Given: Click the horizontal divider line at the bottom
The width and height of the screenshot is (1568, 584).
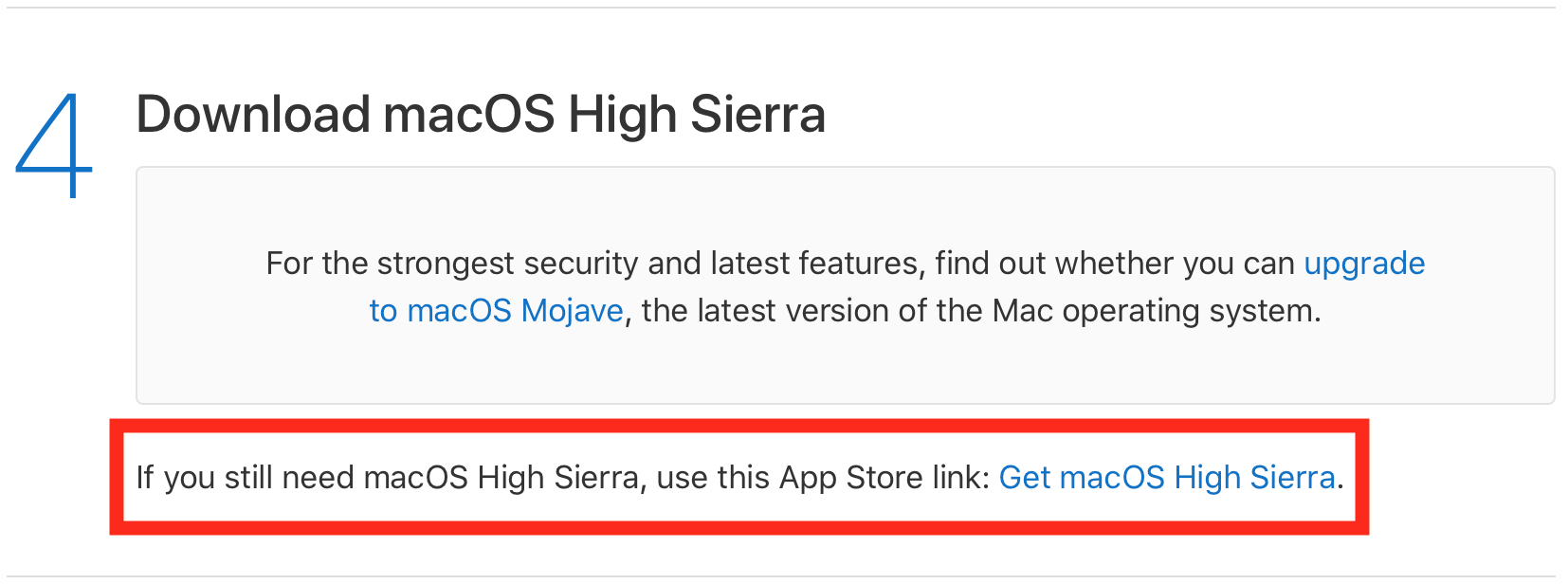Looking at the screenshot, I should pyautogui.click(x=784, y=576).
